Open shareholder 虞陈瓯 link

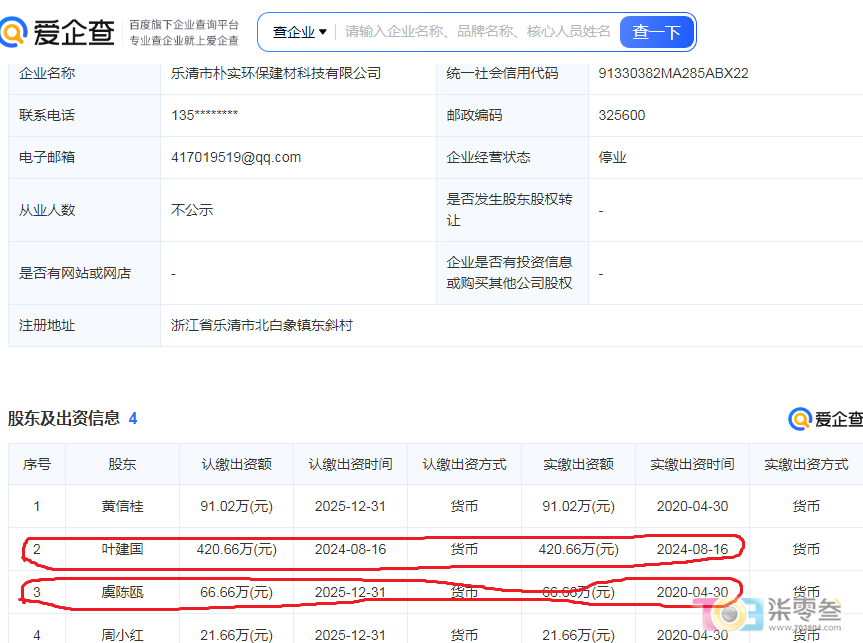coord(122,592)
